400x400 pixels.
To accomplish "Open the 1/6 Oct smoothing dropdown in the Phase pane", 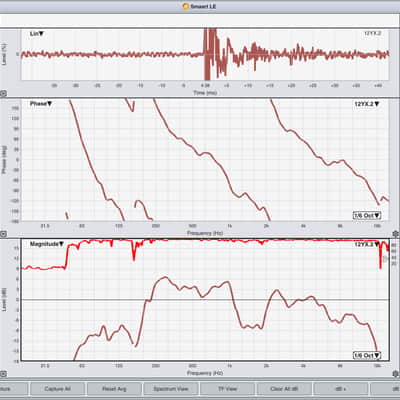I will coord(367,215).
